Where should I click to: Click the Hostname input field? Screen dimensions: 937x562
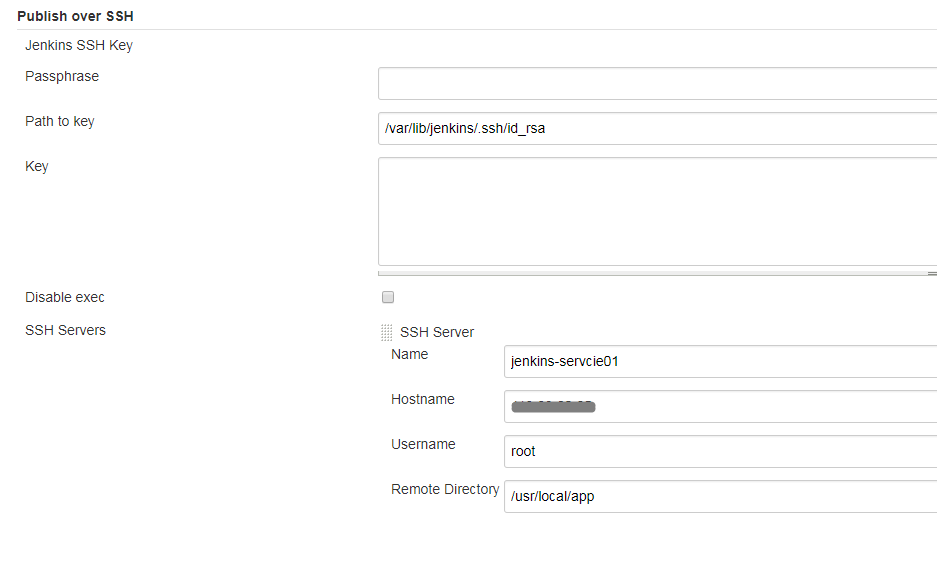pos(720,406)
